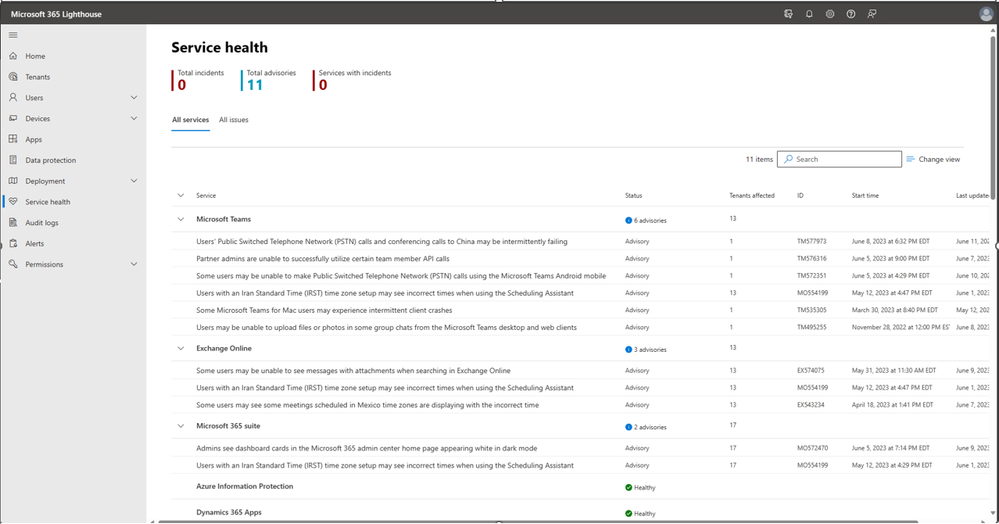Click the ID EX574075 cell

pyautogui.click(x=810, y=371)
